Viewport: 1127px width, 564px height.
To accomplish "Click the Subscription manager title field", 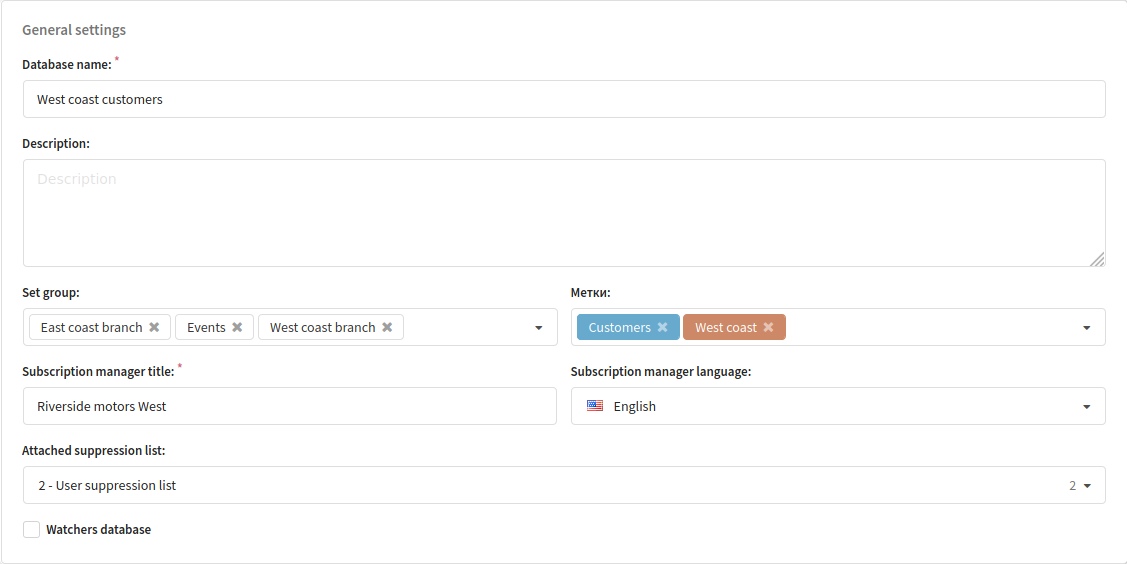I will point(290,406).
